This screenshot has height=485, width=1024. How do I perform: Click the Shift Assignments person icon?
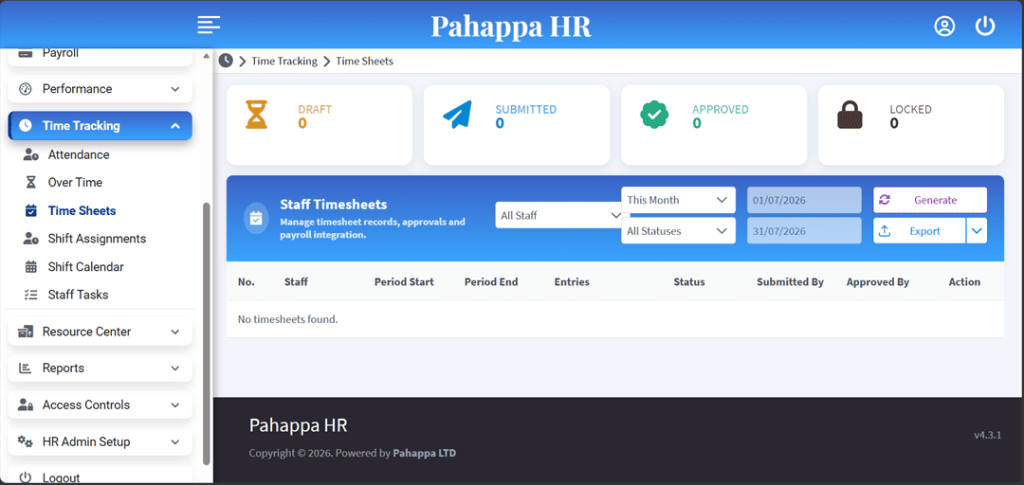coord(31,239)
